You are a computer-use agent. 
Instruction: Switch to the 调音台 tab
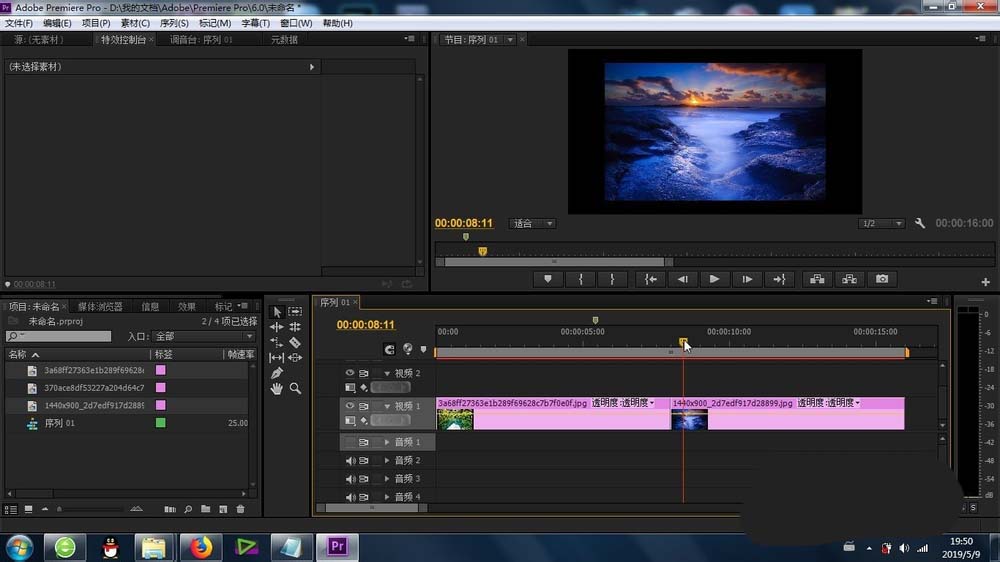(201, 40)
